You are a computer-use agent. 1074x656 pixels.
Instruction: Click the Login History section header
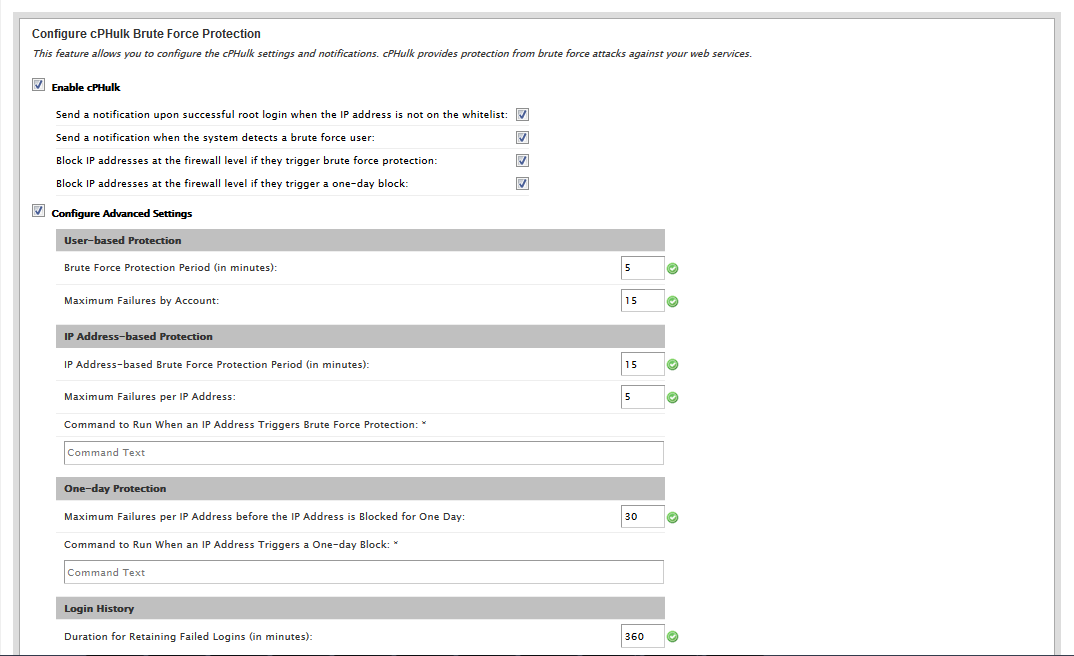coord(360,608)
